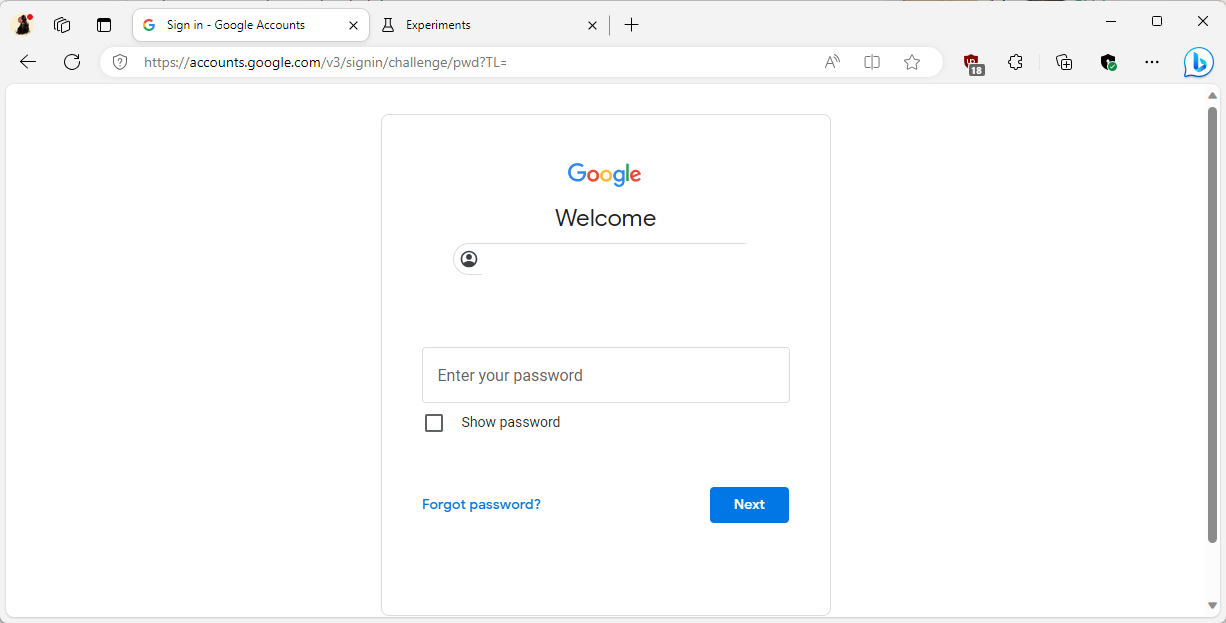Open the Collections icon

(x=1064, y=62)
